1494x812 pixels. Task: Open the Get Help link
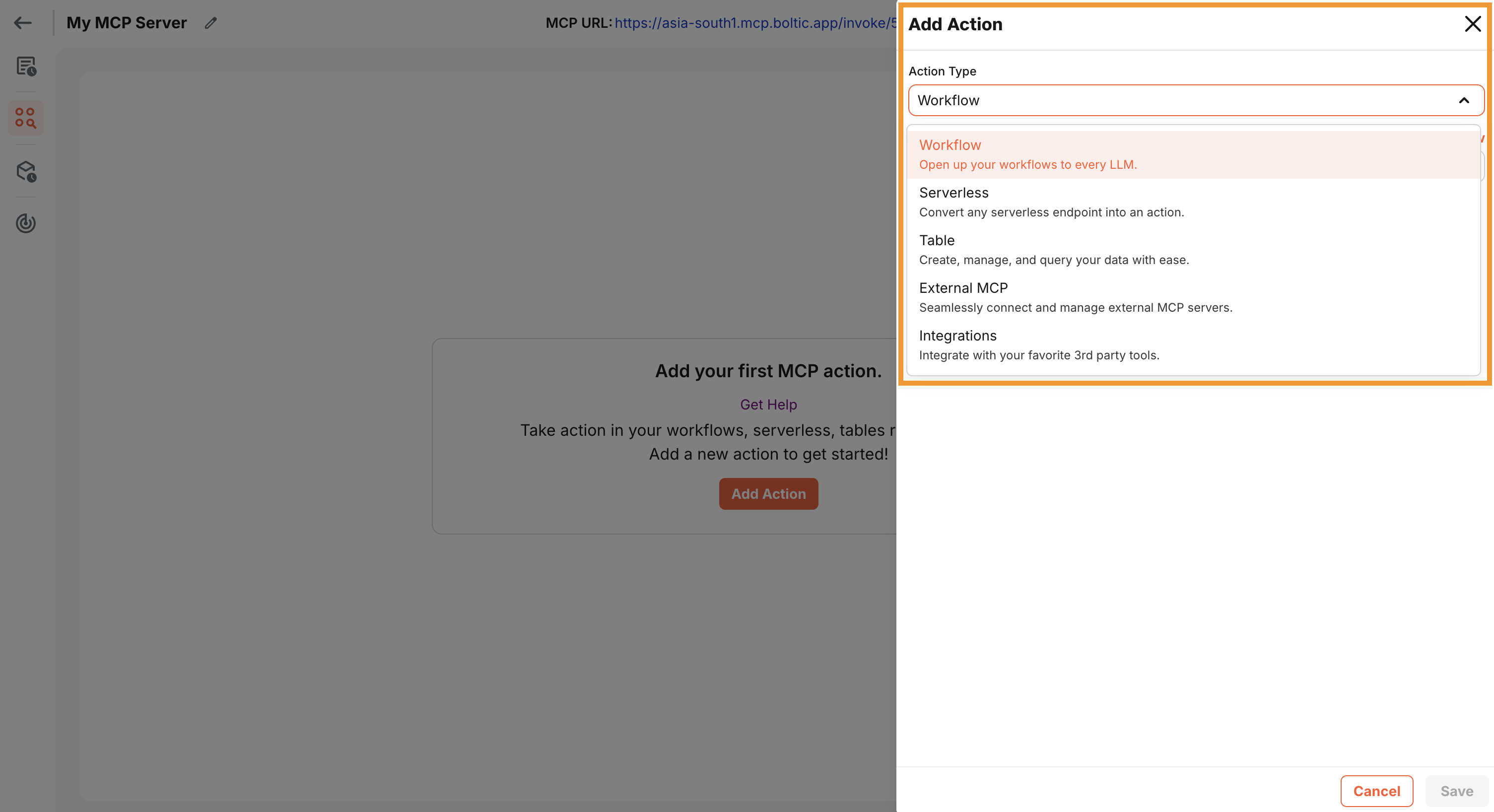point(768,404)
